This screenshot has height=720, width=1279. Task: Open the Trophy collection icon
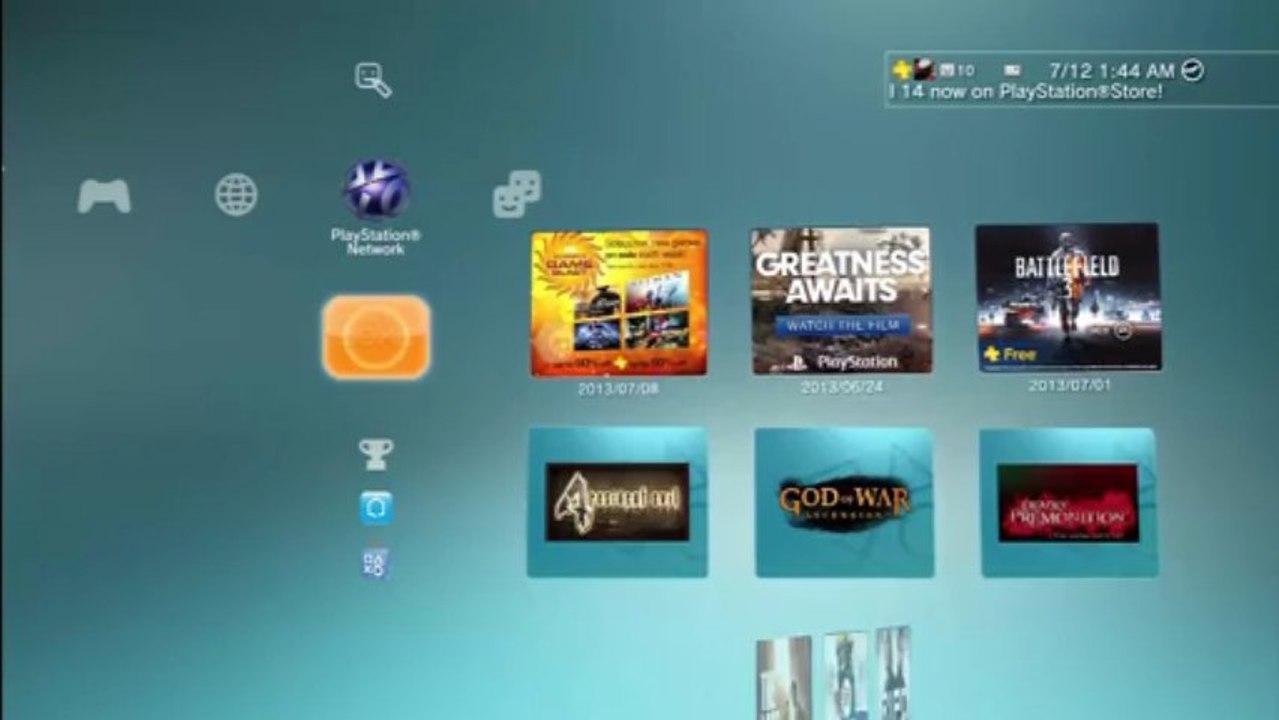pos(376,455)
